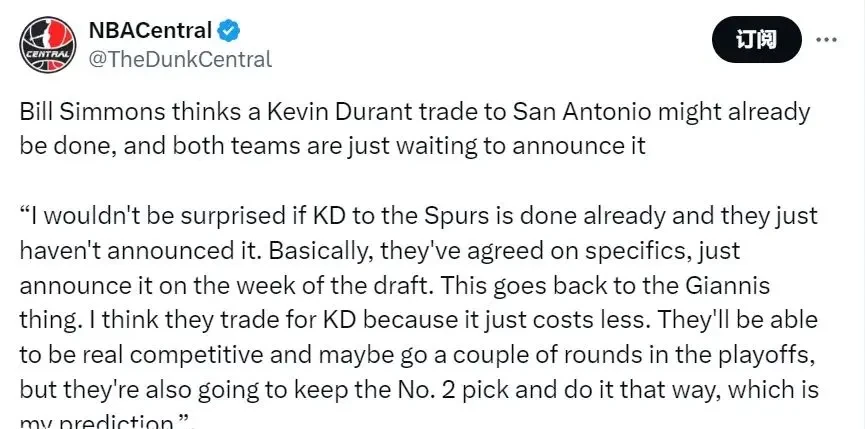865x429 pixels.
Task: Open the three-dot more options menu
Action: pyautogui.click(x=826, y=40)
